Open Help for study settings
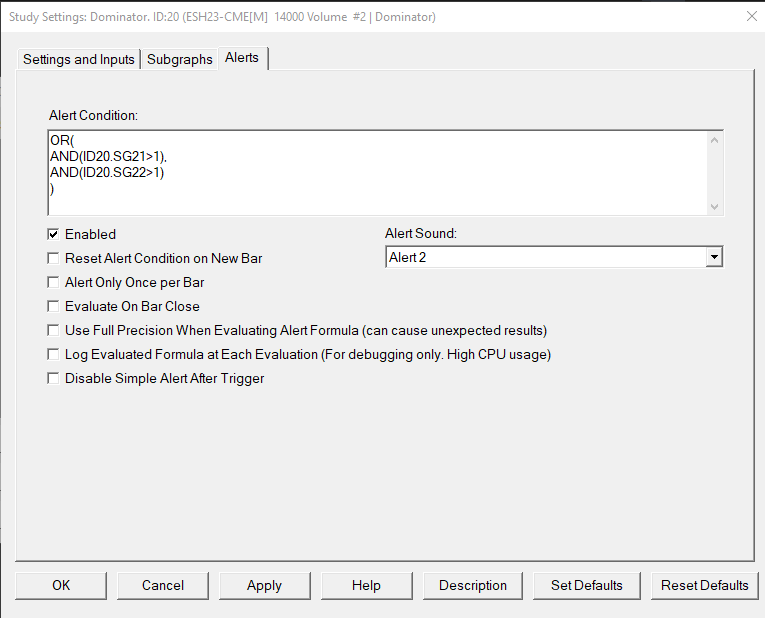The width and height of the screenshot is (765, 618). point(366,585)
